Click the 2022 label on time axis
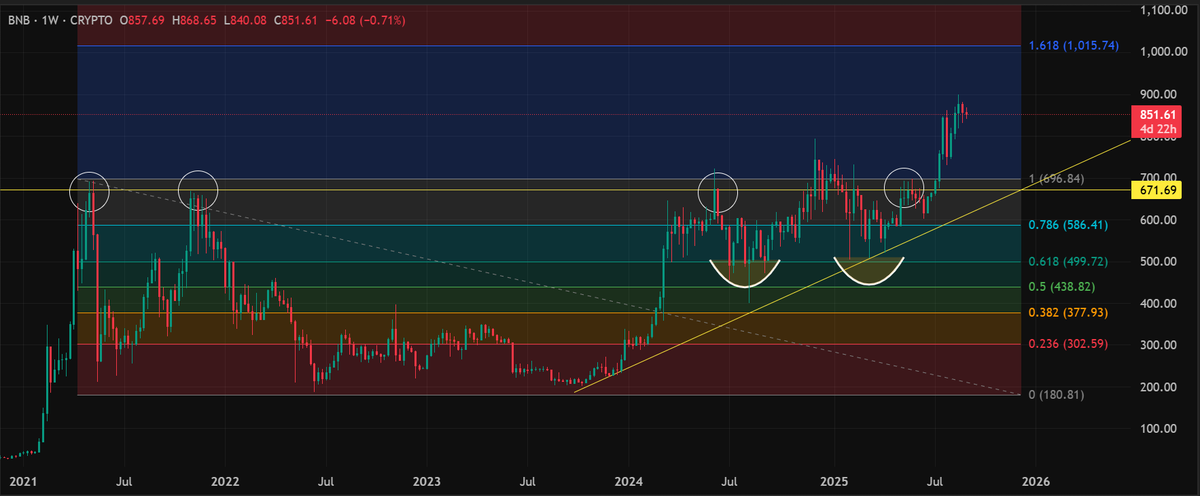The image size is (1200, 496). 225,481
